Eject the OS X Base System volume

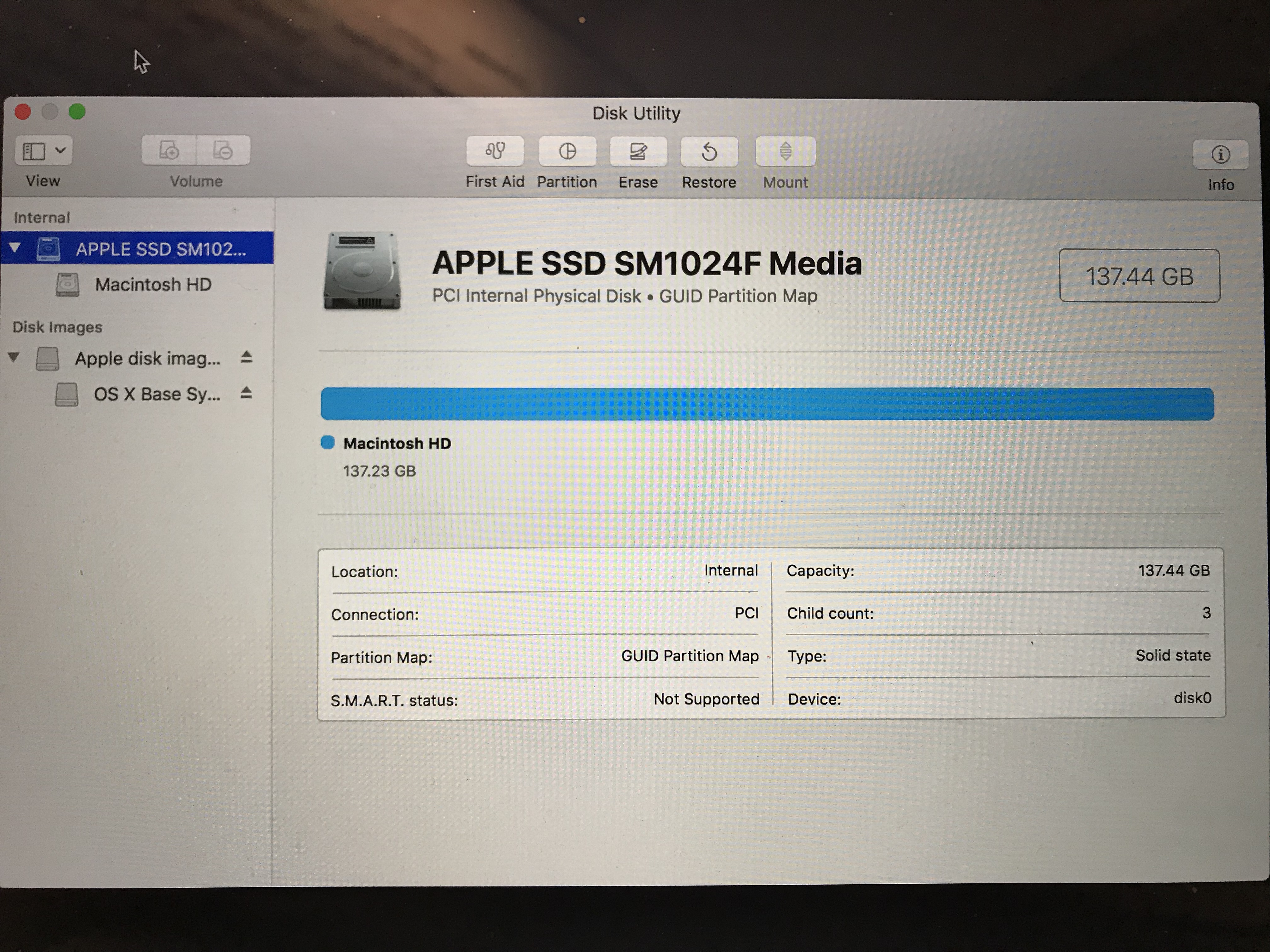(246, 393)
